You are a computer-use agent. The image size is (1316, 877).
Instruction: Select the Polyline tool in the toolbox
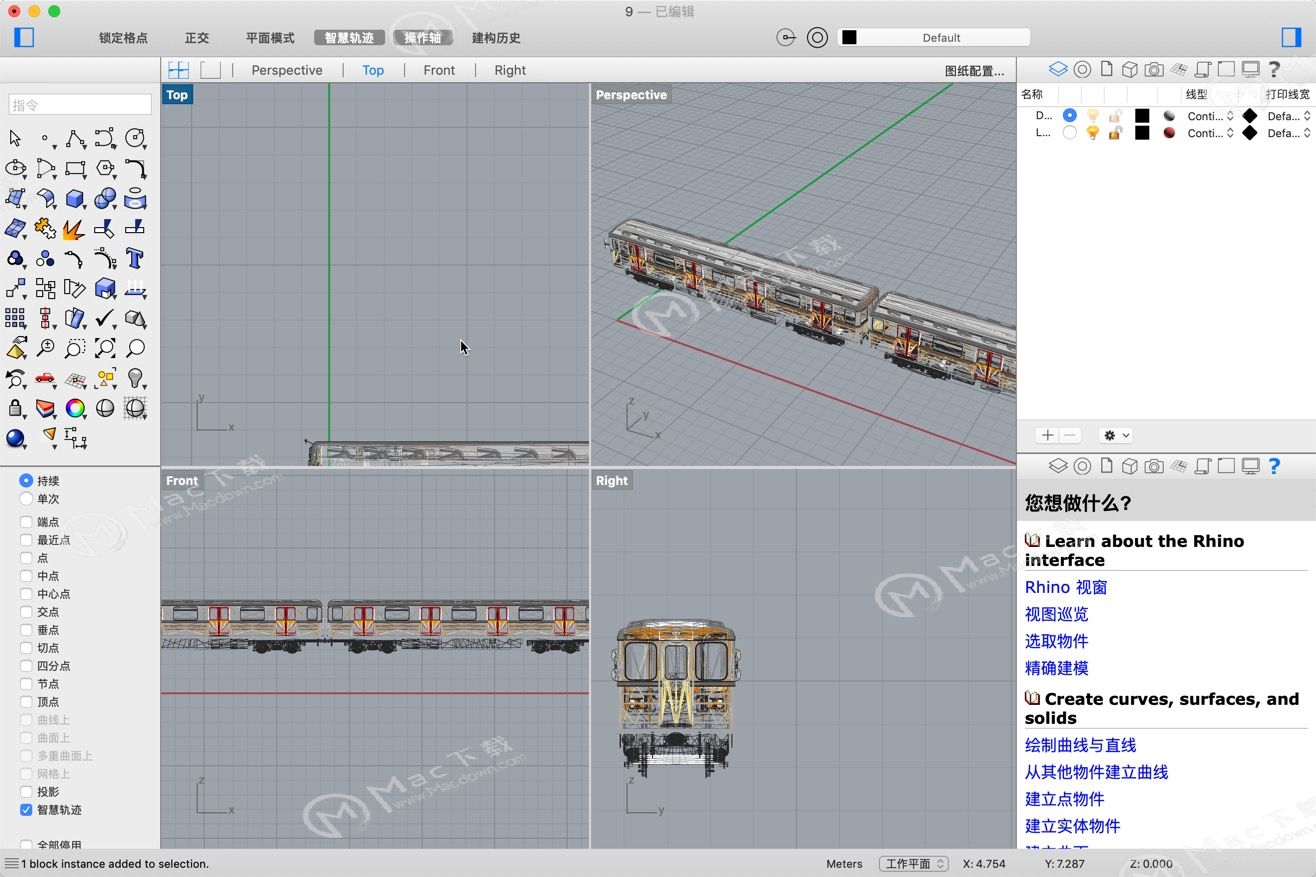[x=75, y=139]
